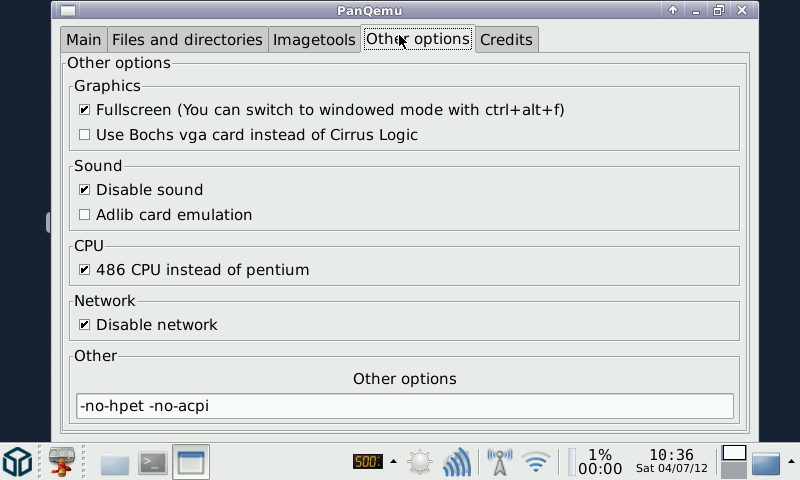The image size is (800, 480).
Task: Click the PanQemu window taskbar button
Action: [x=190, y=462]
